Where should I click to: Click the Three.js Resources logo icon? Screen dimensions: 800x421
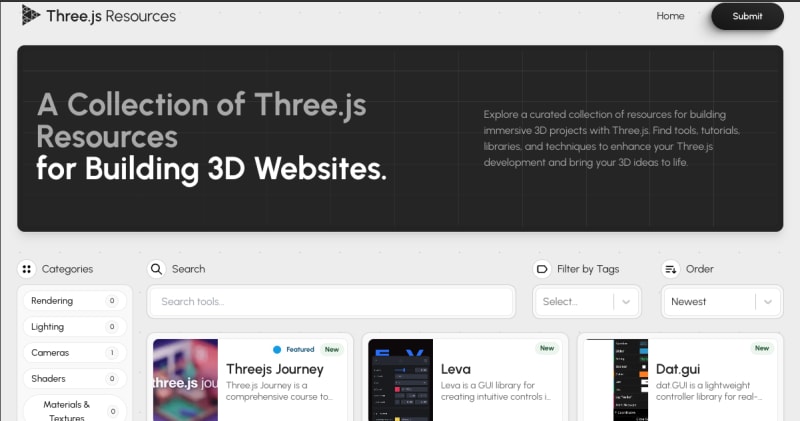tap(31, 15)
